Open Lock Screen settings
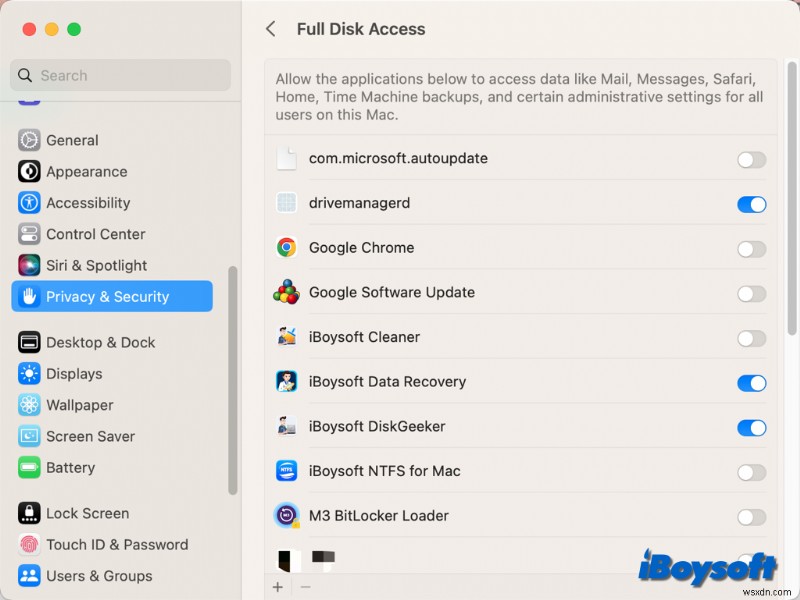 112,513
